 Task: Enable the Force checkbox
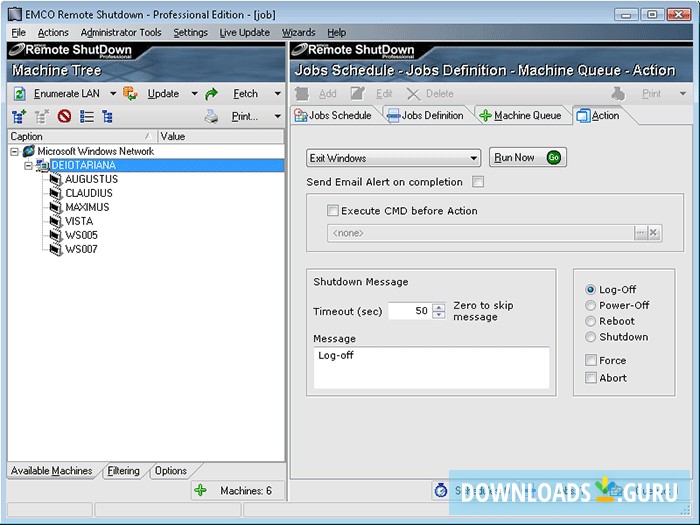pyautogui.click(x=591, y=360)
